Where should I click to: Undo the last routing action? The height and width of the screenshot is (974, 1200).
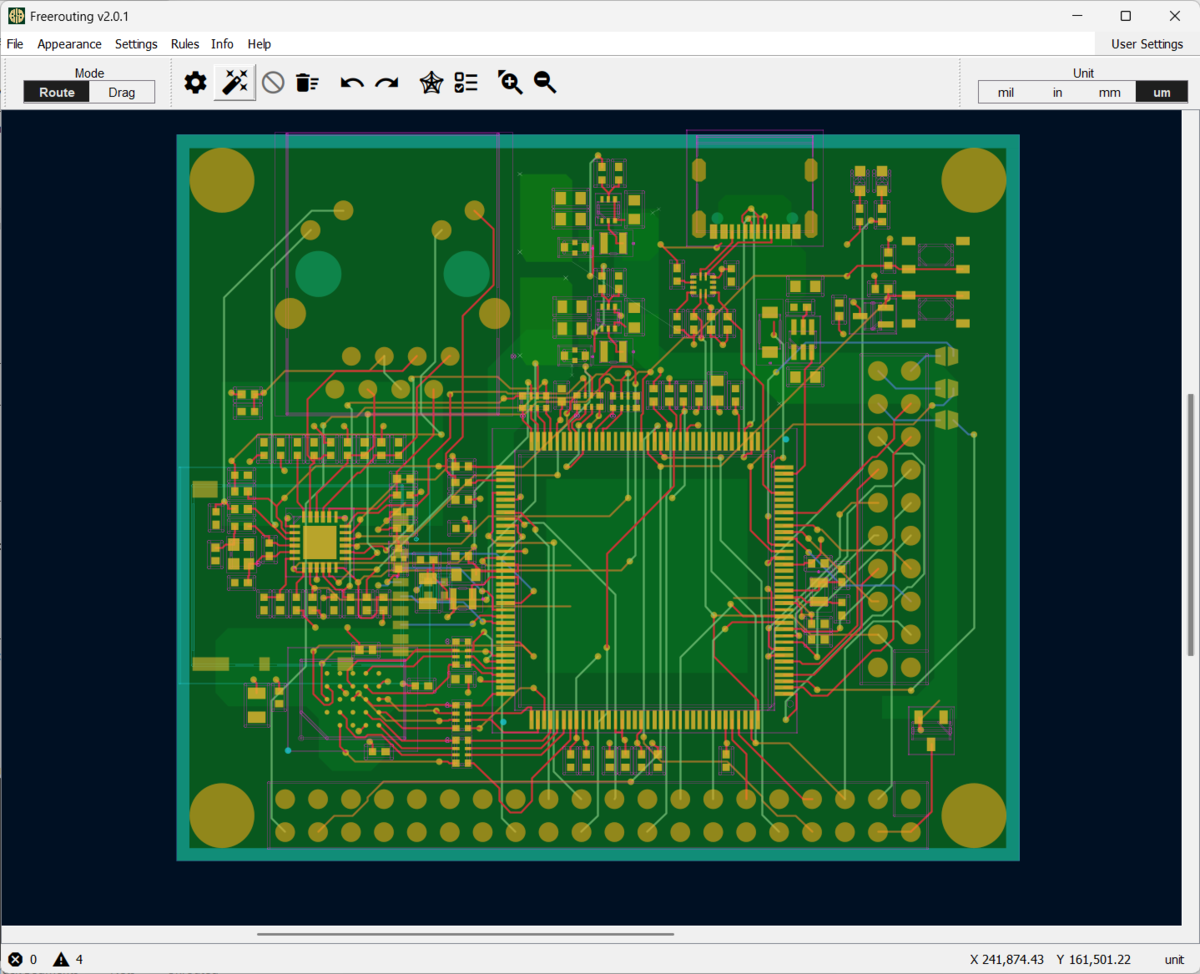click(352, 83)
